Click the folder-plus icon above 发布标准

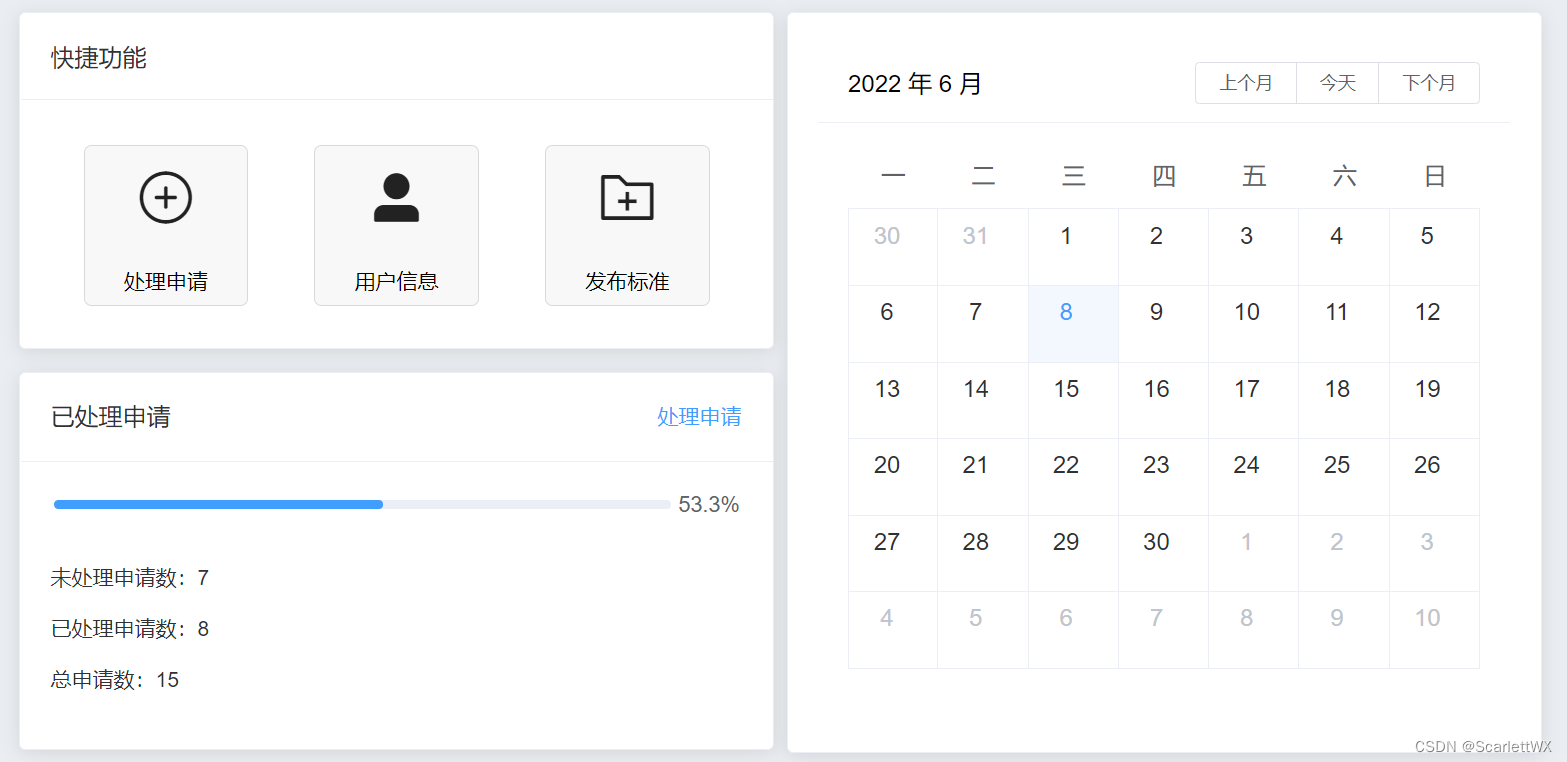click(627, 197)
